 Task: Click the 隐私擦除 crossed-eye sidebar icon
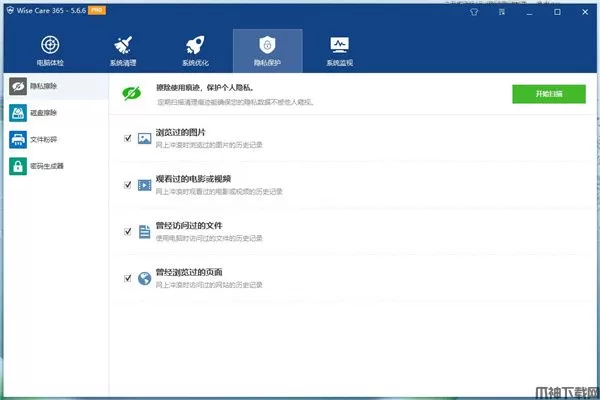[x=18, y=86]
